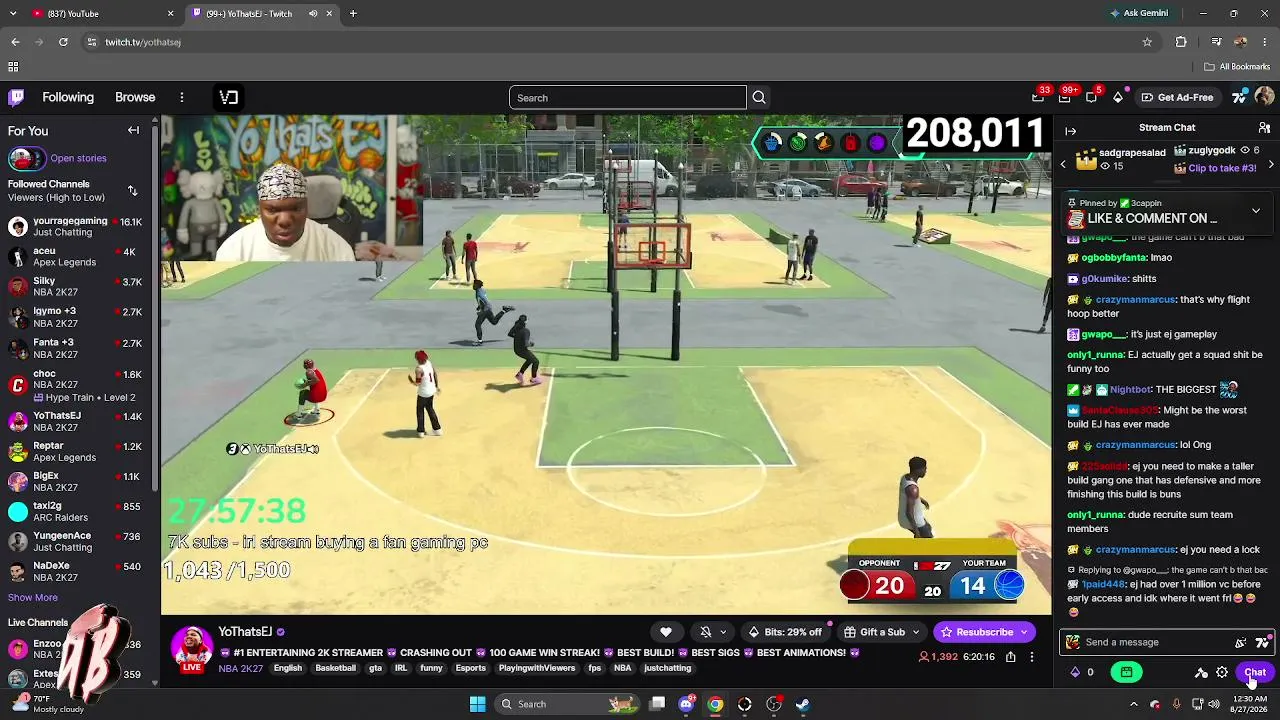Open the three-dot more menu beside Browse
1280x720 pixels.
182,97
